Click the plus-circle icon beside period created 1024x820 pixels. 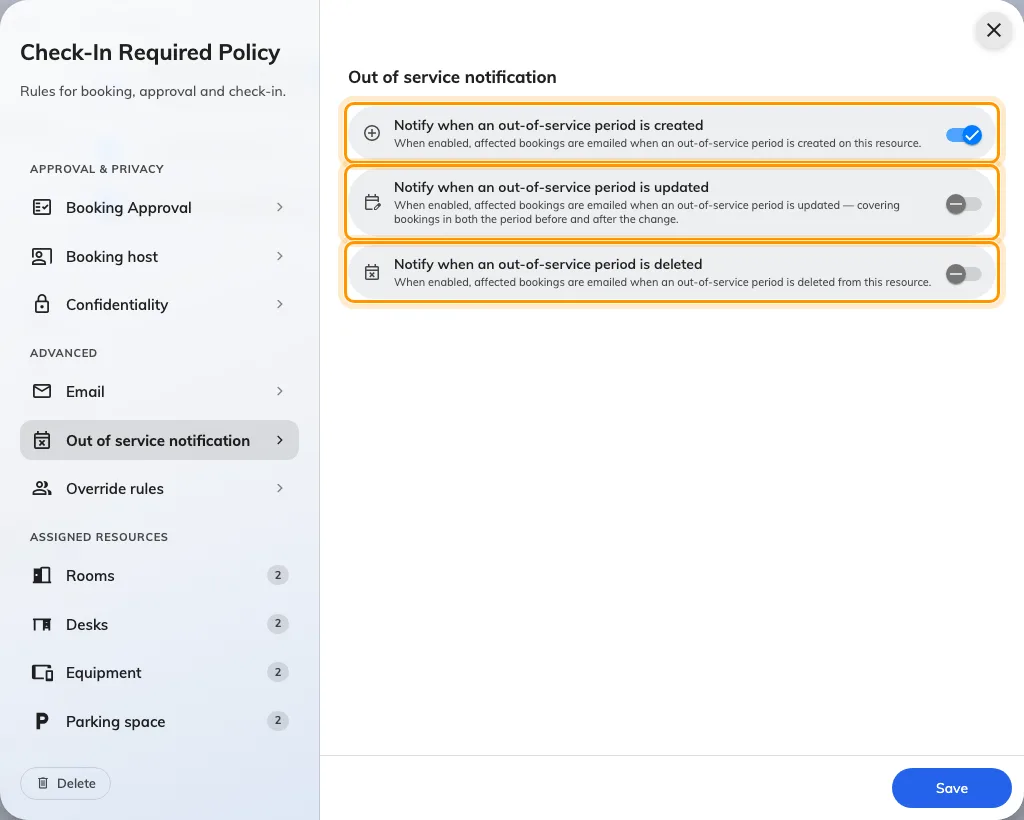coord(372,133)
